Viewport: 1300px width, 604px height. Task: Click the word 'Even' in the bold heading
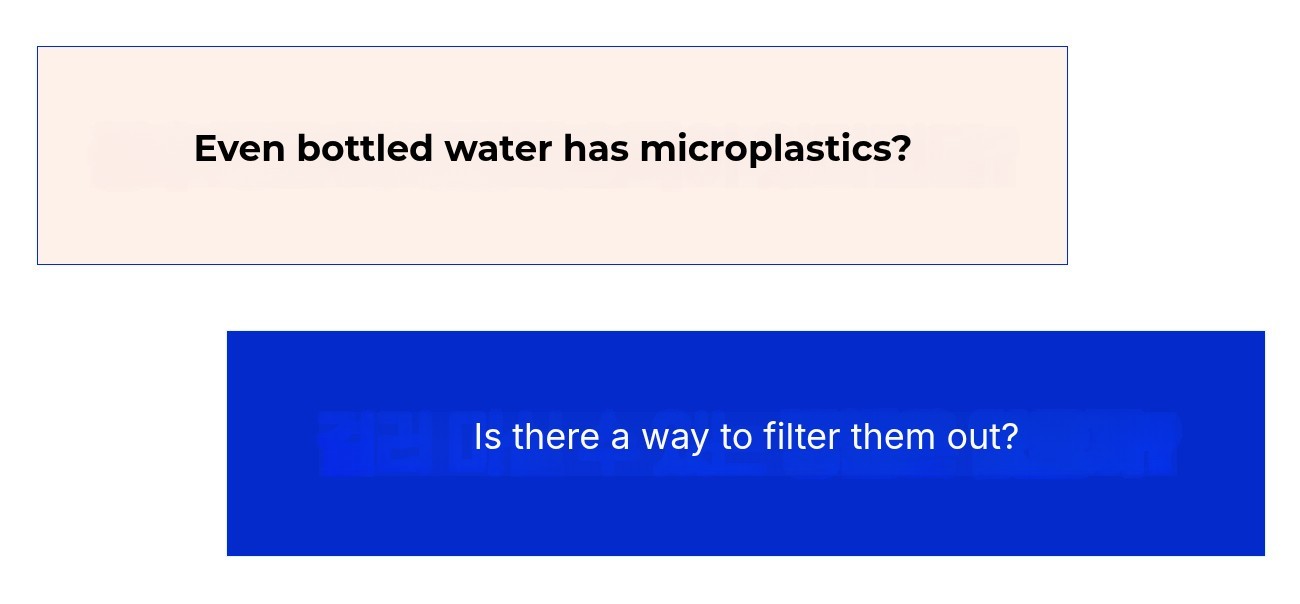click(239, 149)
